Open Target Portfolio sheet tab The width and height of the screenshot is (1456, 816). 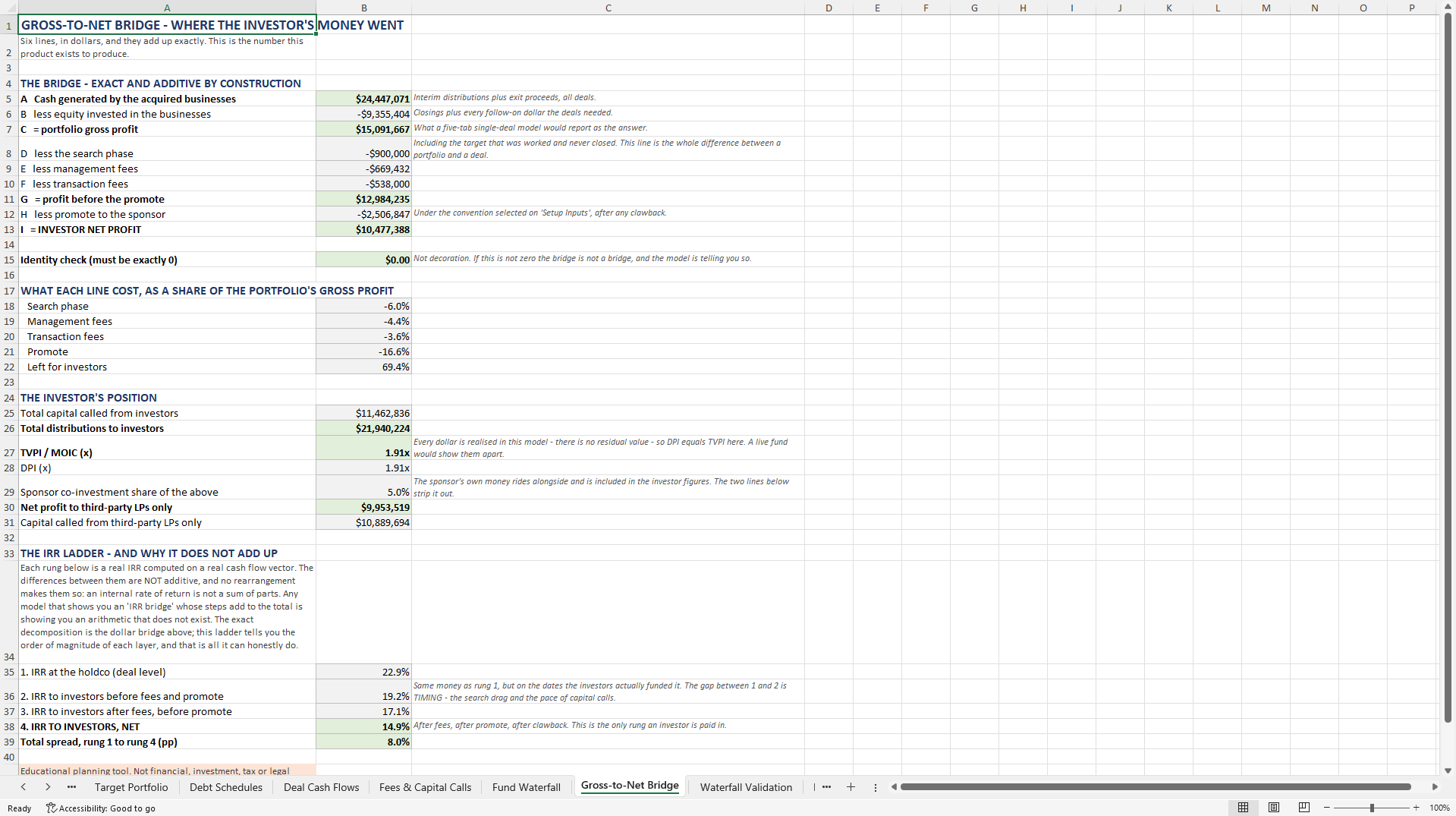point(131,787)
